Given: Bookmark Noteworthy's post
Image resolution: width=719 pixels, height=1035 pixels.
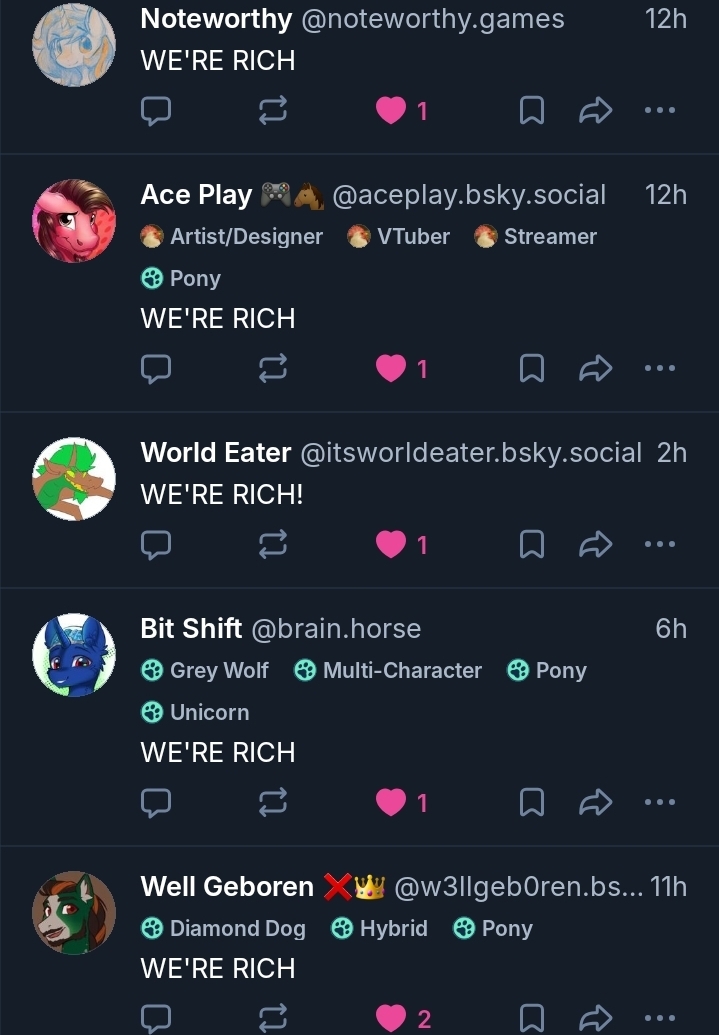Looking at the screenshot, I should [532, 111].
